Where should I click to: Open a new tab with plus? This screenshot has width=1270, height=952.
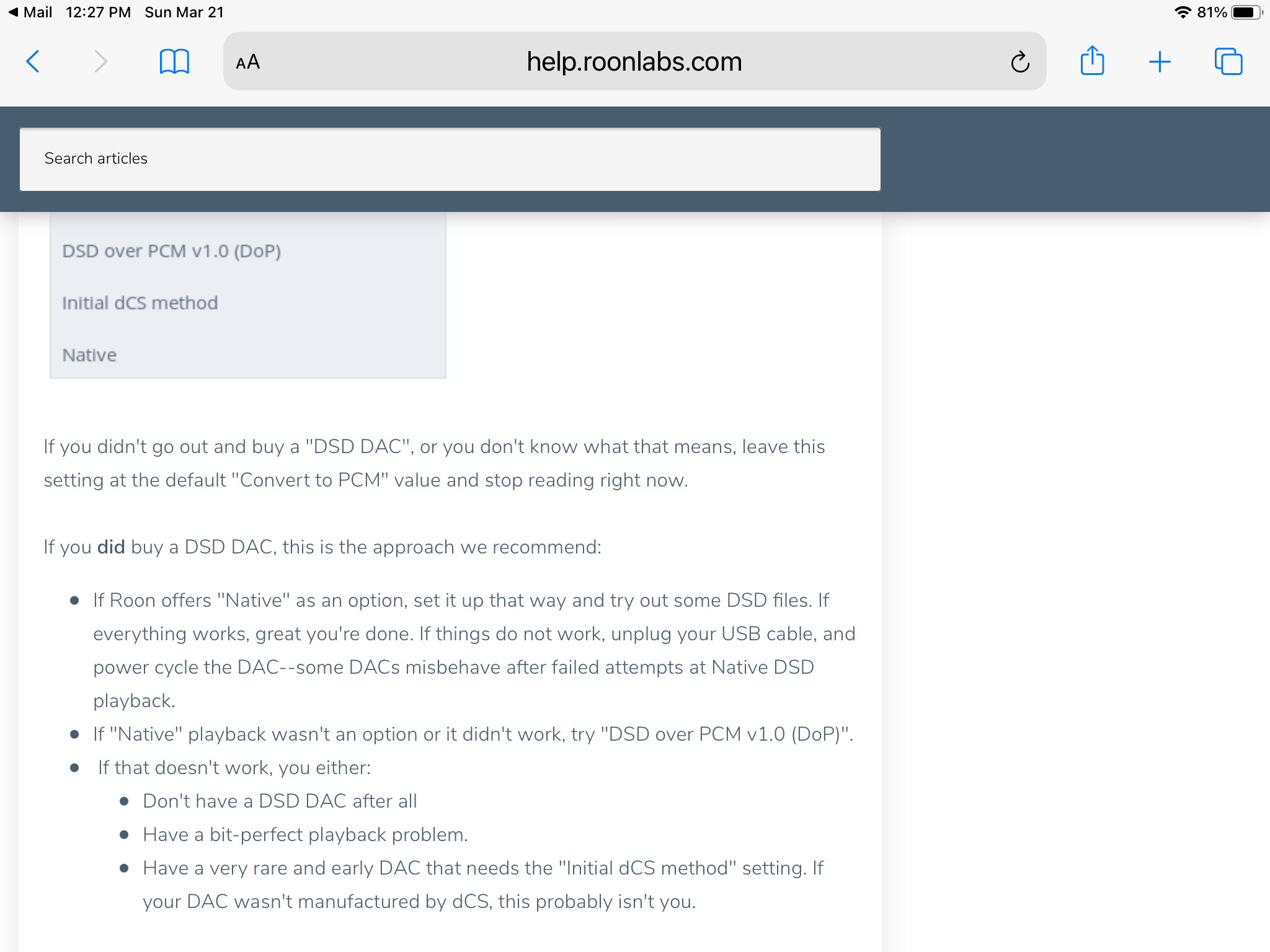(x=1159, y=62)
